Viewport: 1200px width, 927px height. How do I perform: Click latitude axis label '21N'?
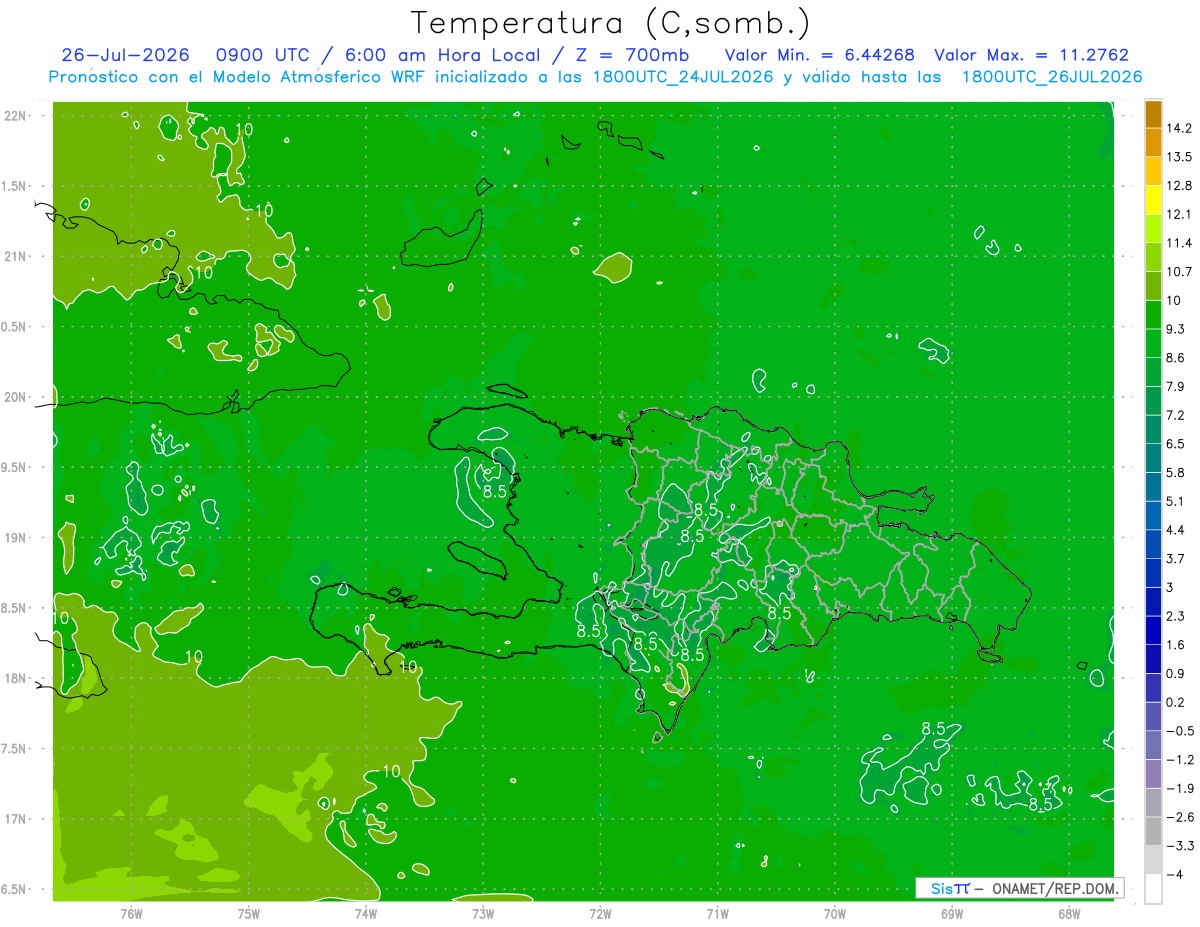tap(15, 256)
